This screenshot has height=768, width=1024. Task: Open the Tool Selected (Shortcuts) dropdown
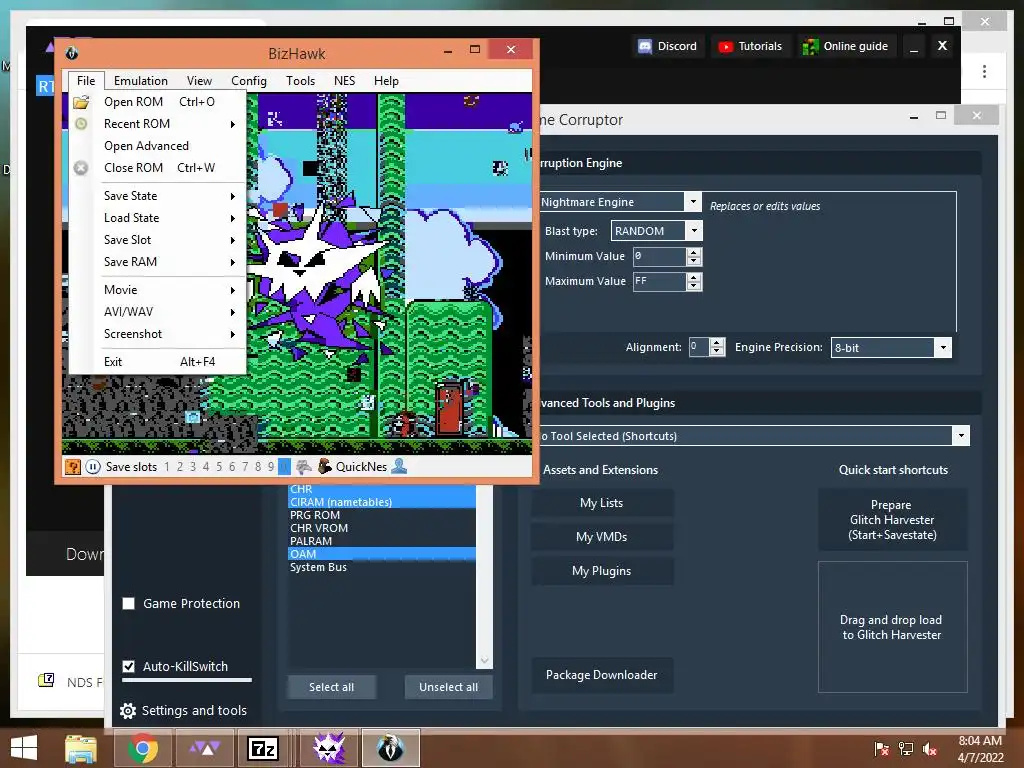961,436
